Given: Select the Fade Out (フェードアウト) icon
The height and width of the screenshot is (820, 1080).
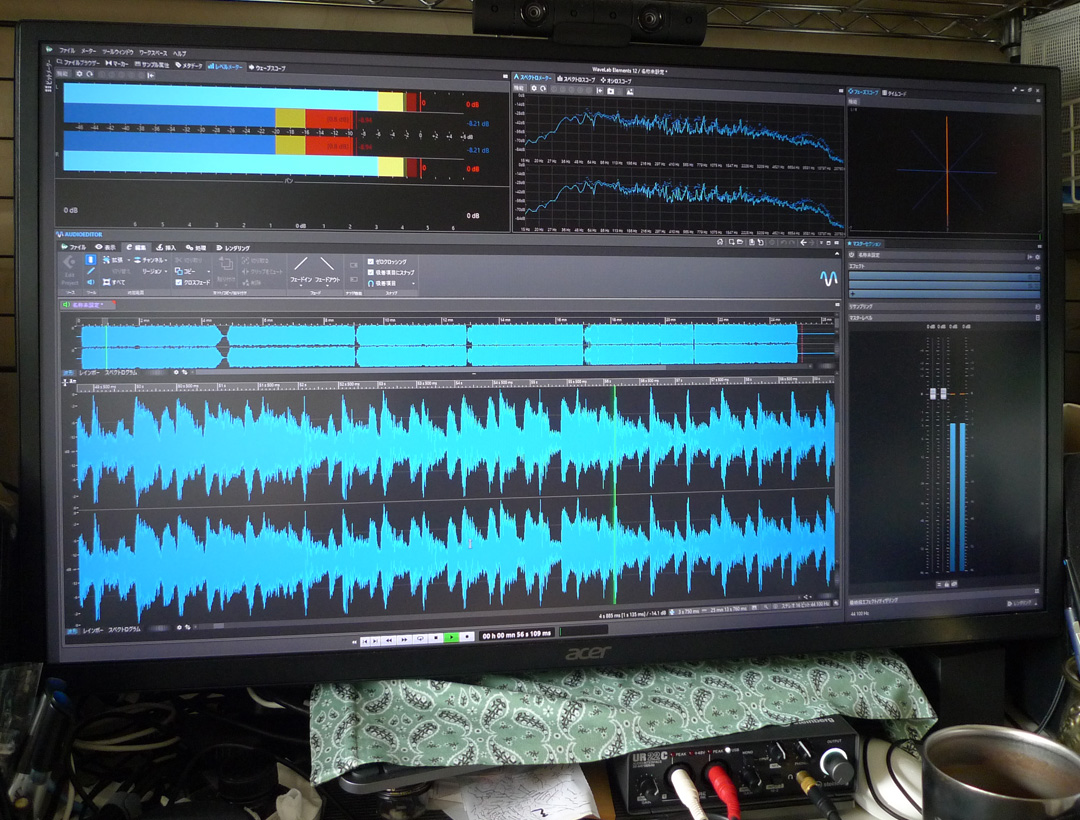Looking at the screenshot, I should (x=327, y=265).
